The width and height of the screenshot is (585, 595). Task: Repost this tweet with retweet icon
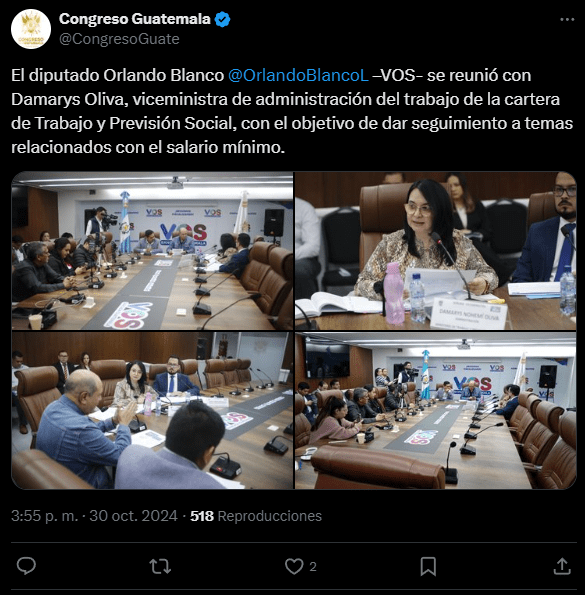click(x=160, y=566)
